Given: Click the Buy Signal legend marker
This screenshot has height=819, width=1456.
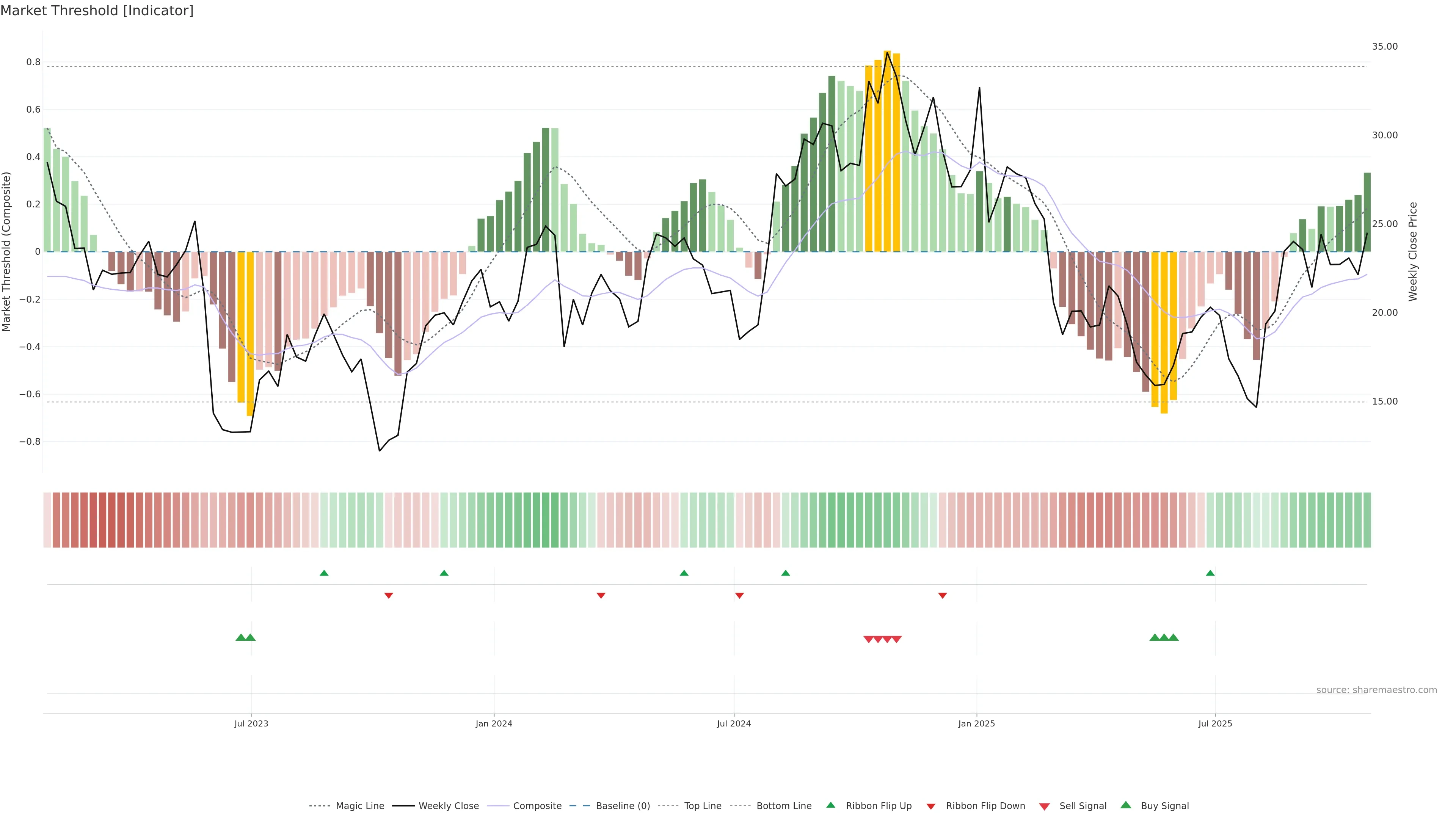Looking at the screenshot, I should (x=1126, y=805).
